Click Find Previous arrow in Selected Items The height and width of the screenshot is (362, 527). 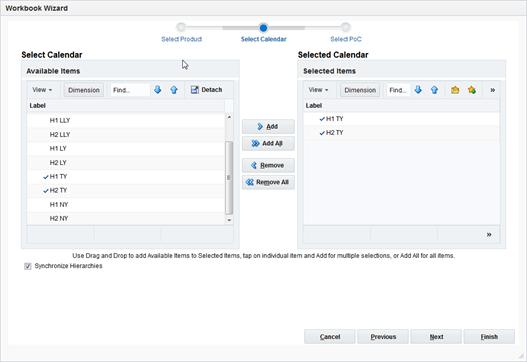tap(434, 90)
